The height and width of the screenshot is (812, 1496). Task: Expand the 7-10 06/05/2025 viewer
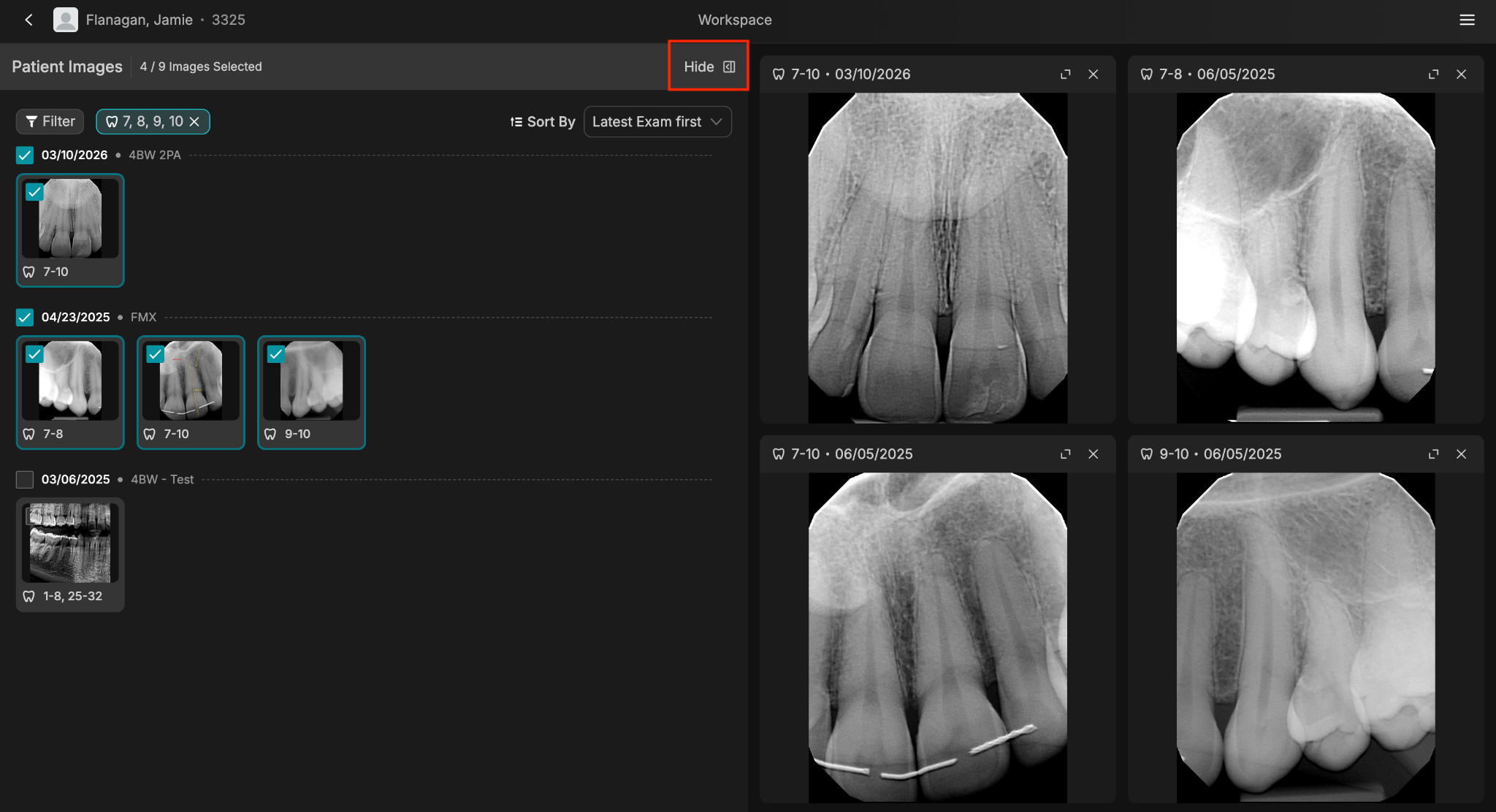pyautogui.click(x=1066, y=453)
